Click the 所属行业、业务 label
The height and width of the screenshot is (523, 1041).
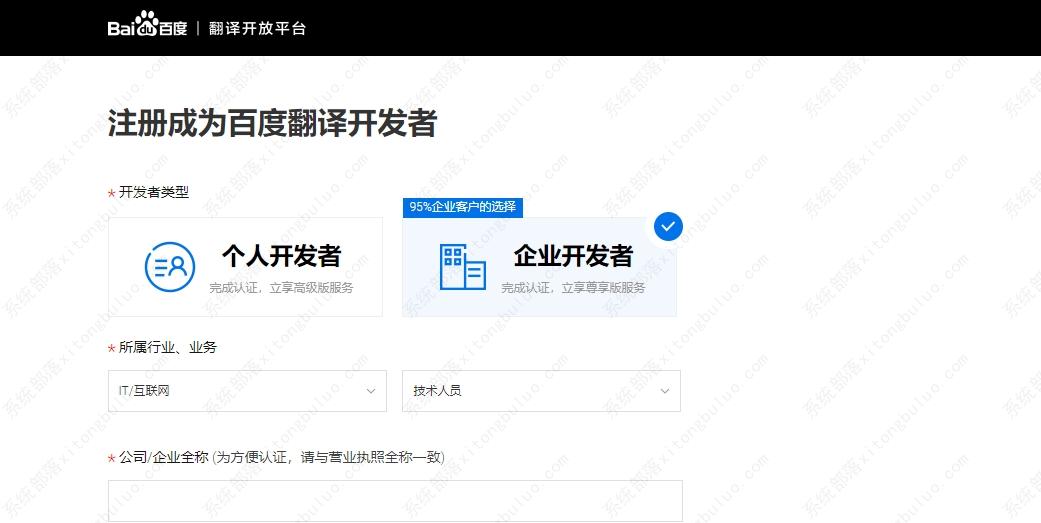pyautogui.click(x=167, y=347)
